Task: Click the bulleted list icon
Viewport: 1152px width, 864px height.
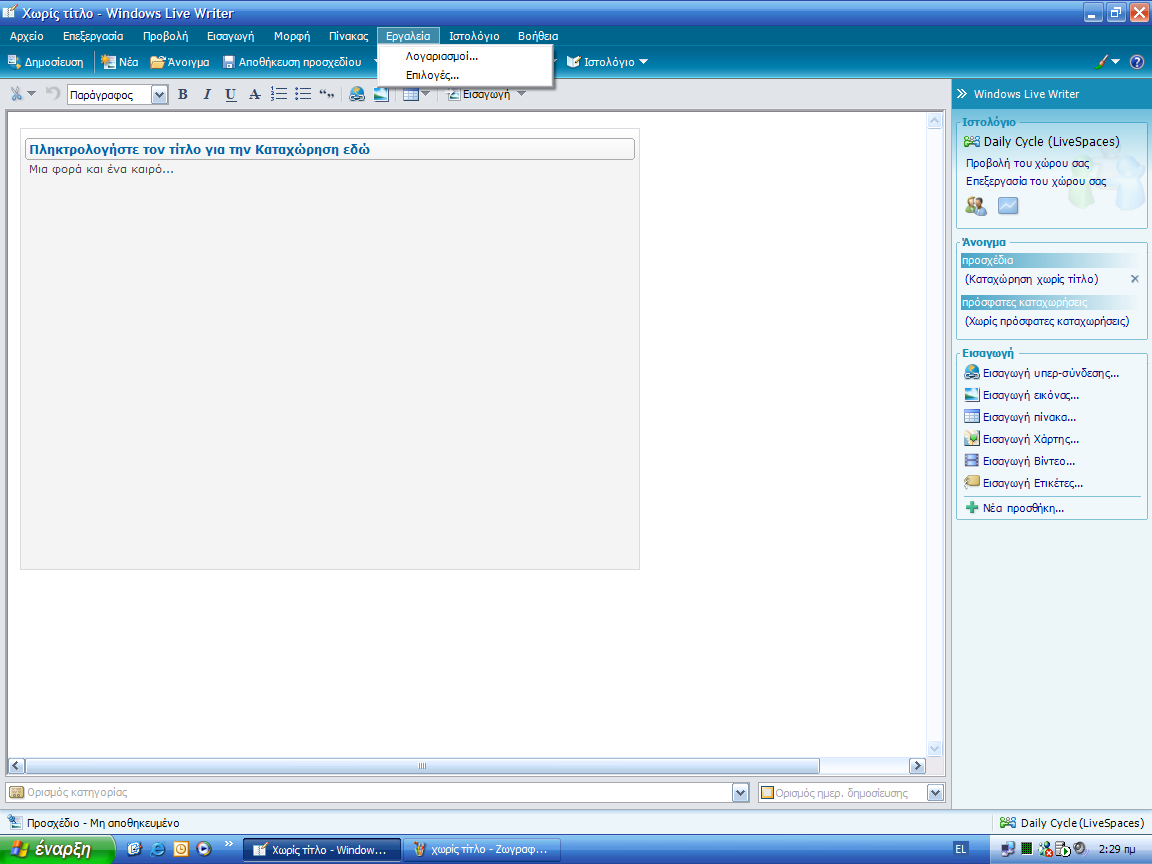Action: [303, 95]
